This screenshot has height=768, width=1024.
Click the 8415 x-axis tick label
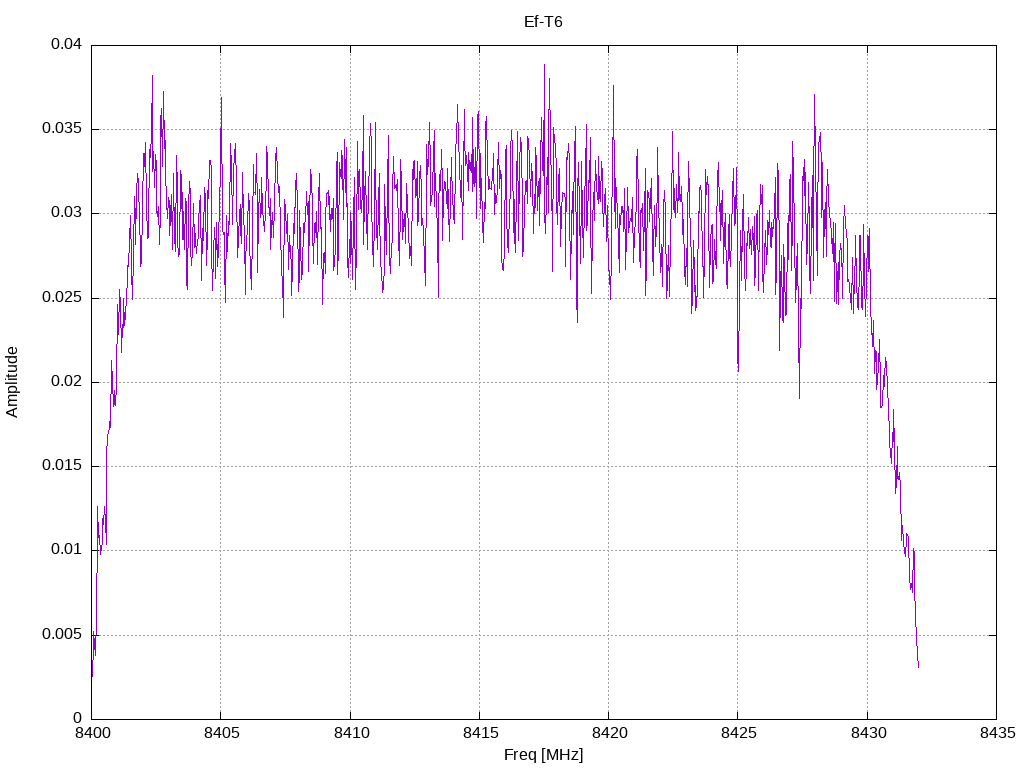click(480, 733)
